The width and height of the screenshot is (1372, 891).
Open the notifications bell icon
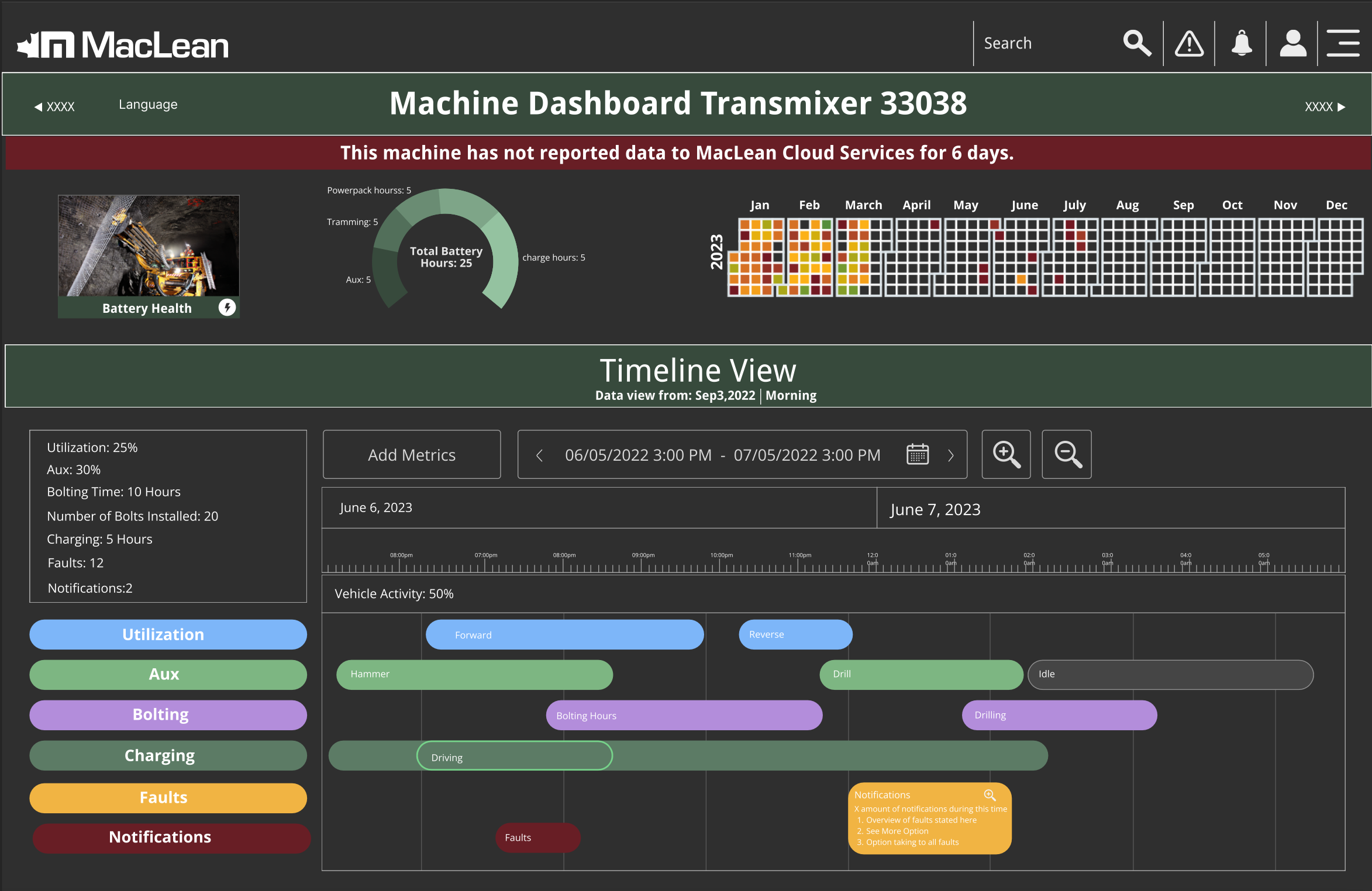point(1241,44)
